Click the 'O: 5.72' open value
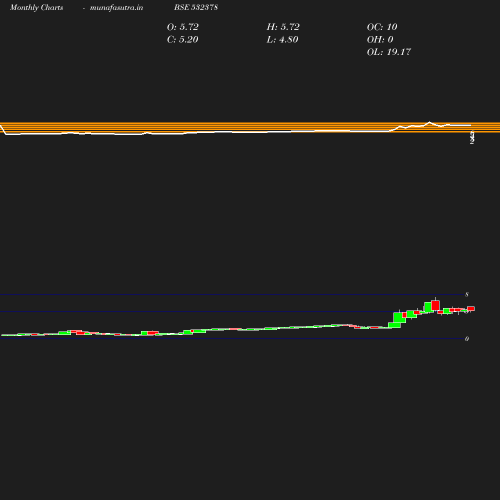The image size is (500, 500). 183,27
